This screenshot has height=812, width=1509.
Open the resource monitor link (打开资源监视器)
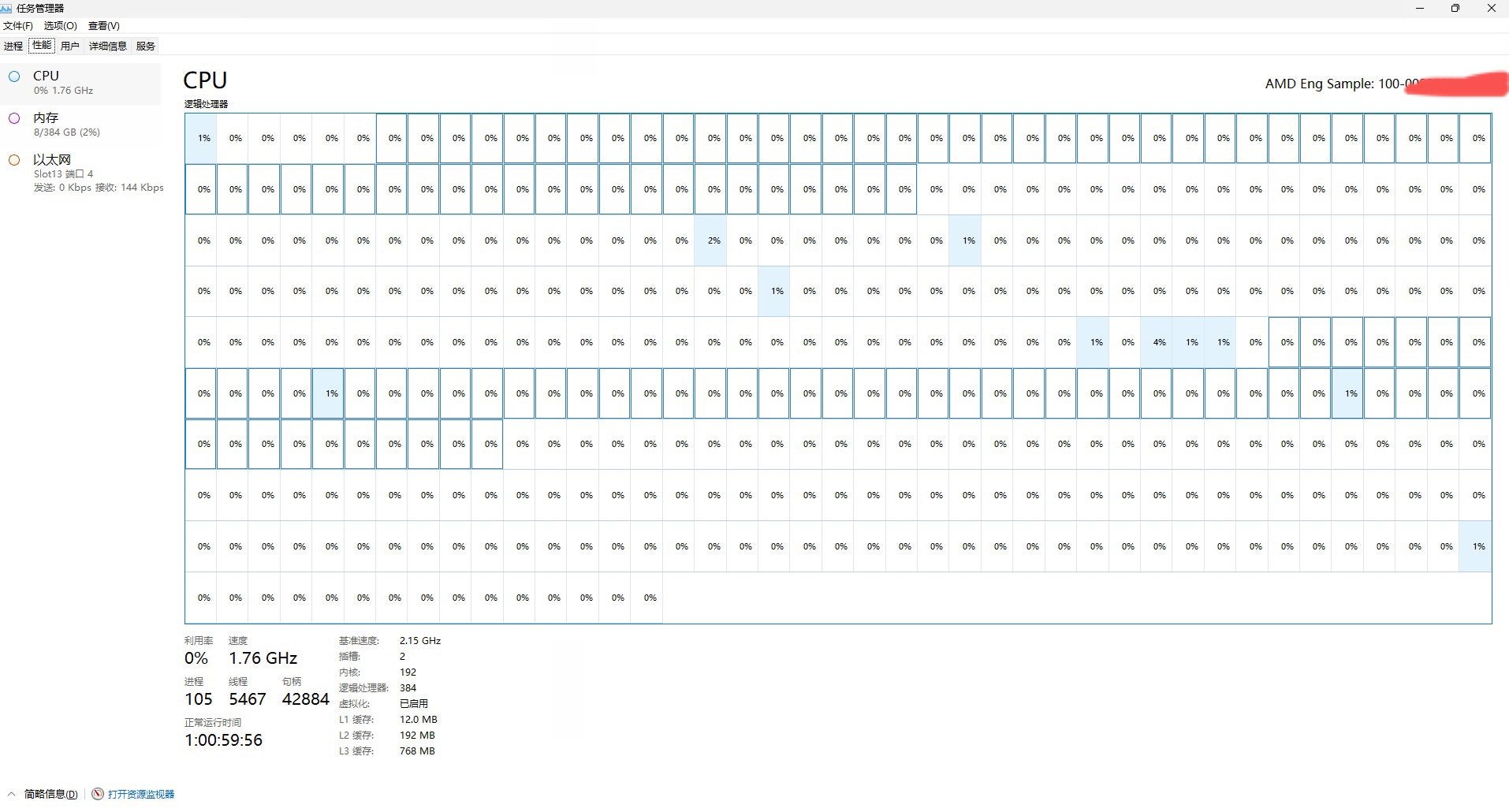tap(141, 794)
